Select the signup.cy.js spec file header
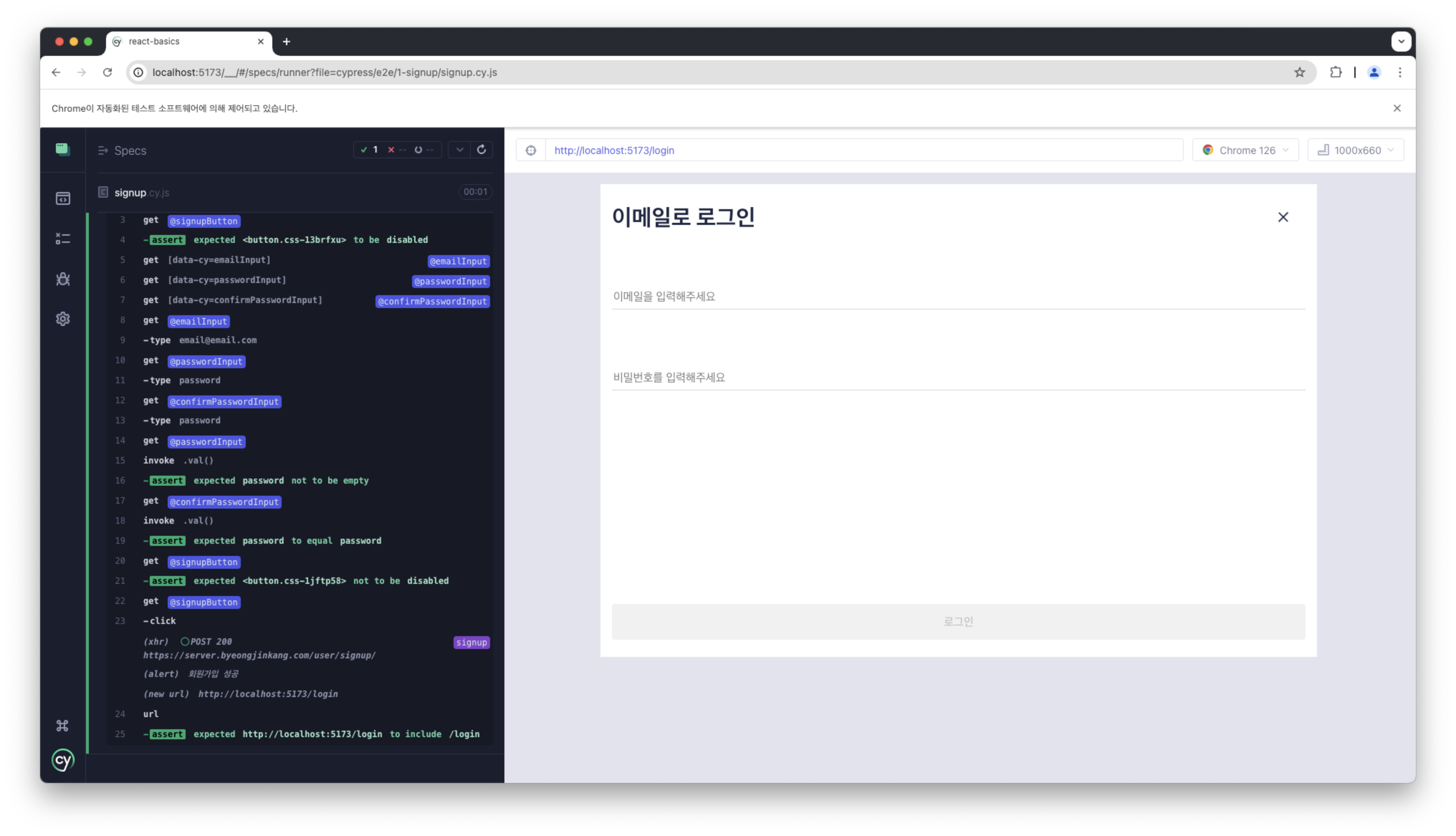The image size is (1456, 836). coord(142,192)
